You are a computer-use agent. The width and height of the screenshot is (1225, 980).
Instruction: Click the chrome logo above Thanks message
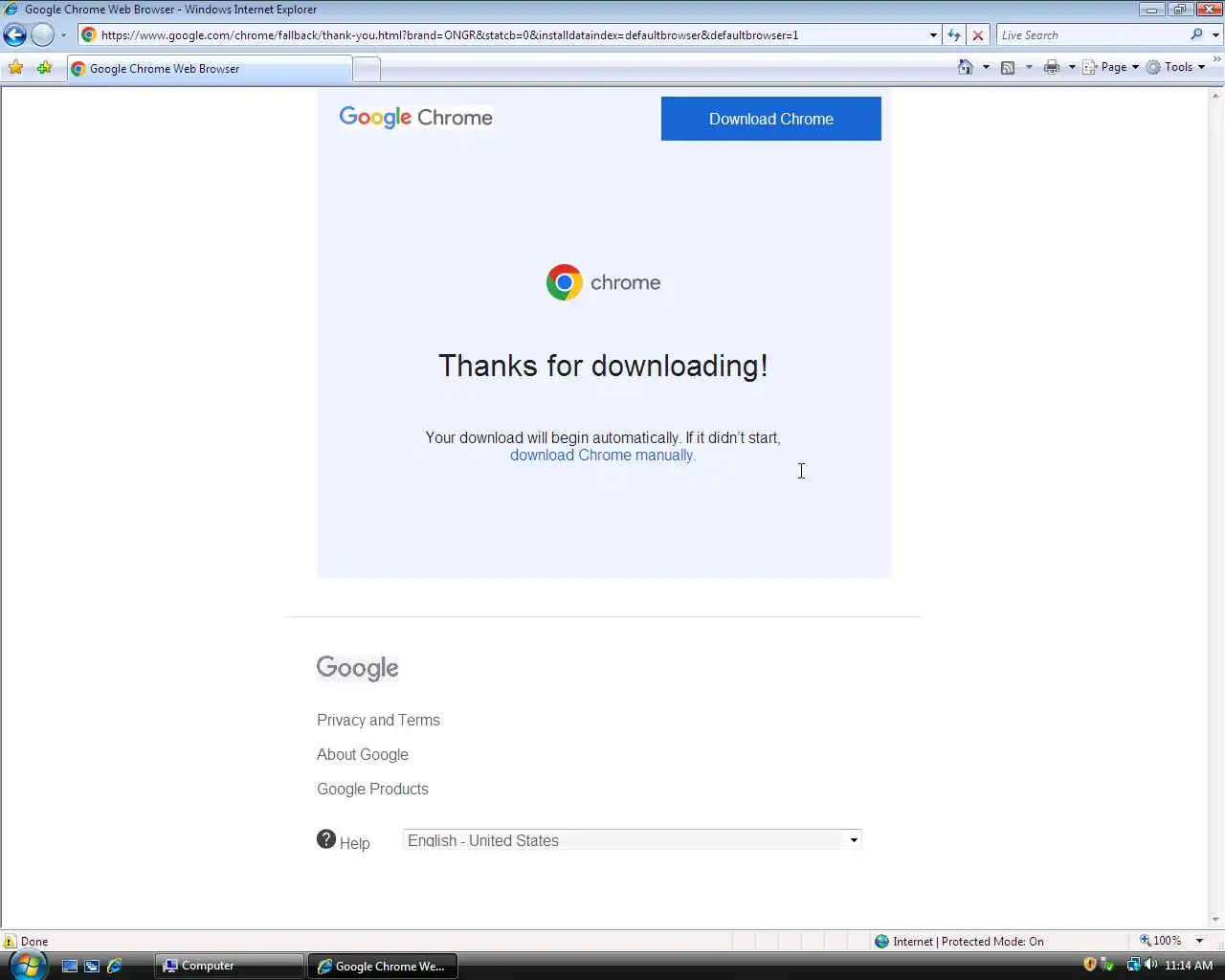pyautogui.click(x=603, y=282)
